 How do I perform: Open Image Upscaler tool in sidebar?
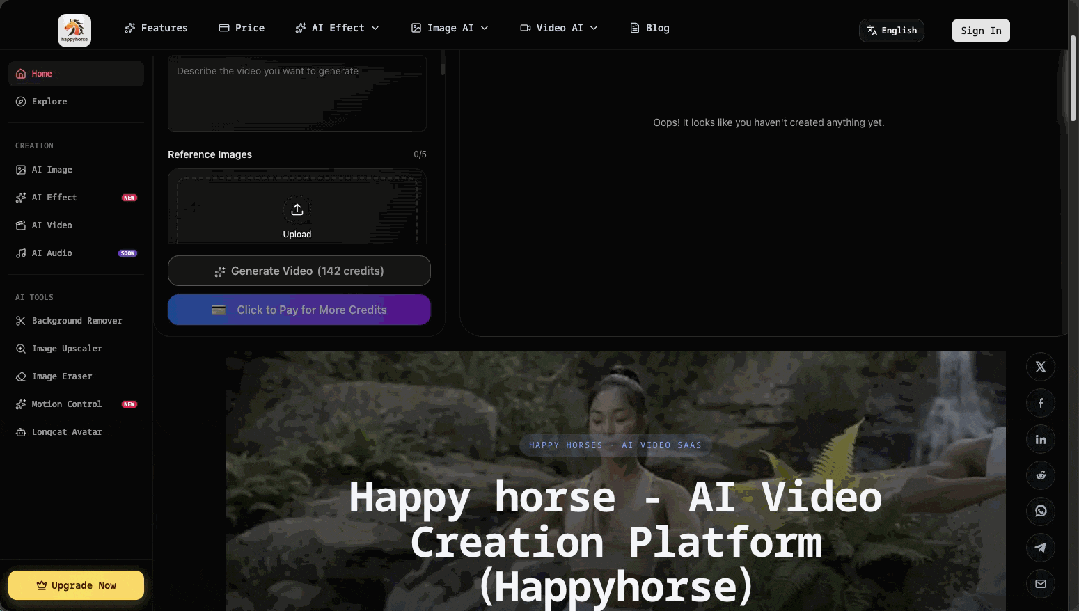click(x=76, y=348)
